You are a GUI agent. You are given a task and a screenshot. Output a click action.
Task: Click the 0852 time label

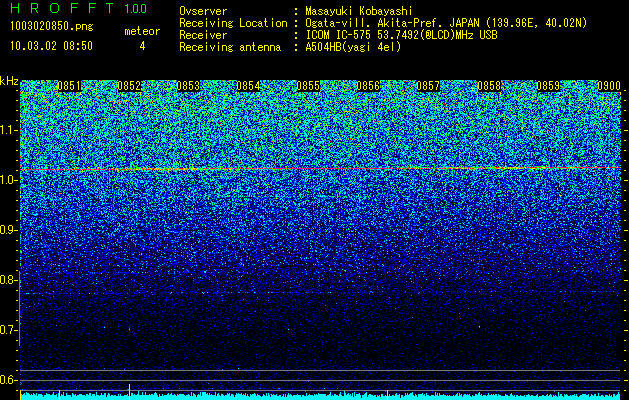pos(129,86)
